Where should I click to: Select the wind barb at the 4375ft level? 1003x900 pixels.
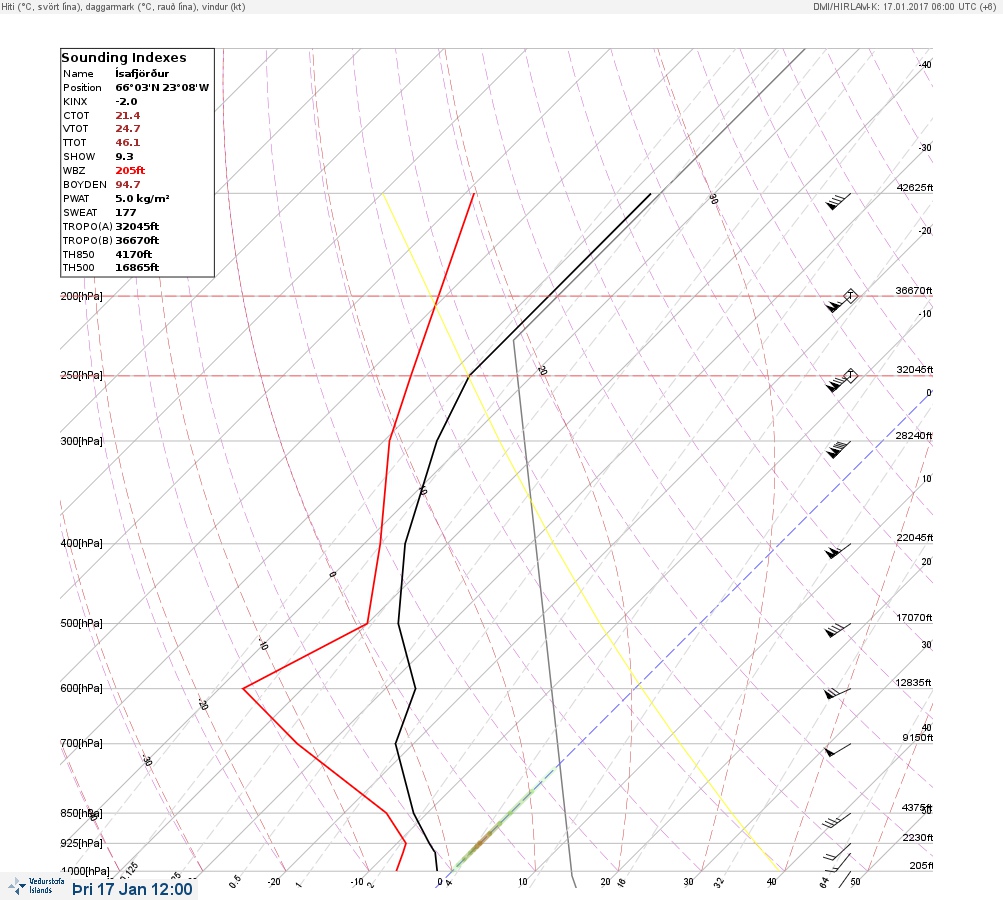[x=837, y=821]
